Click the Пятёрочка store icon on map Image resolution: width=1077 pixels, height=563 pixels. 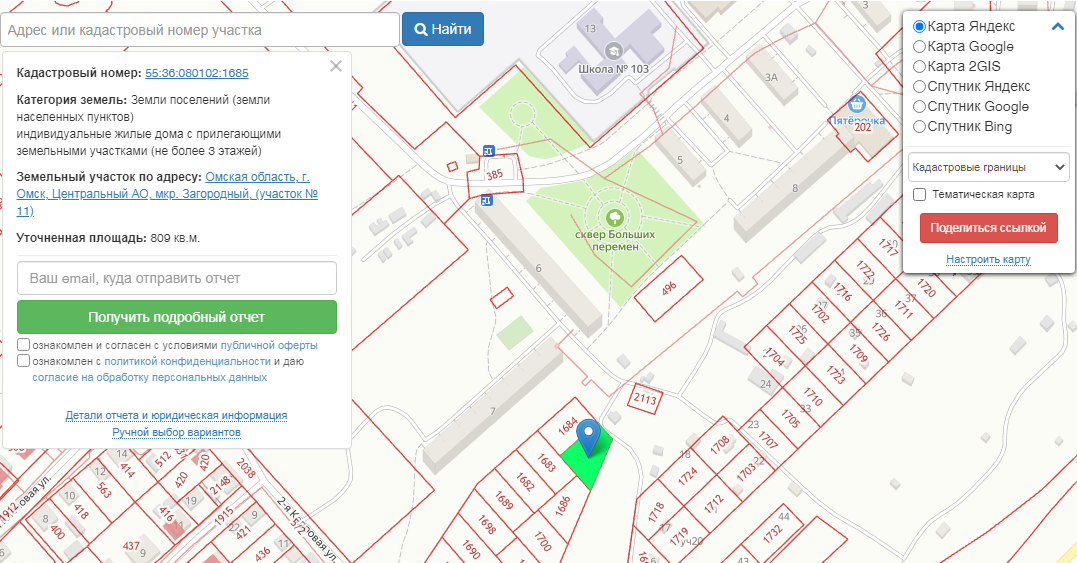click(856, 103)
